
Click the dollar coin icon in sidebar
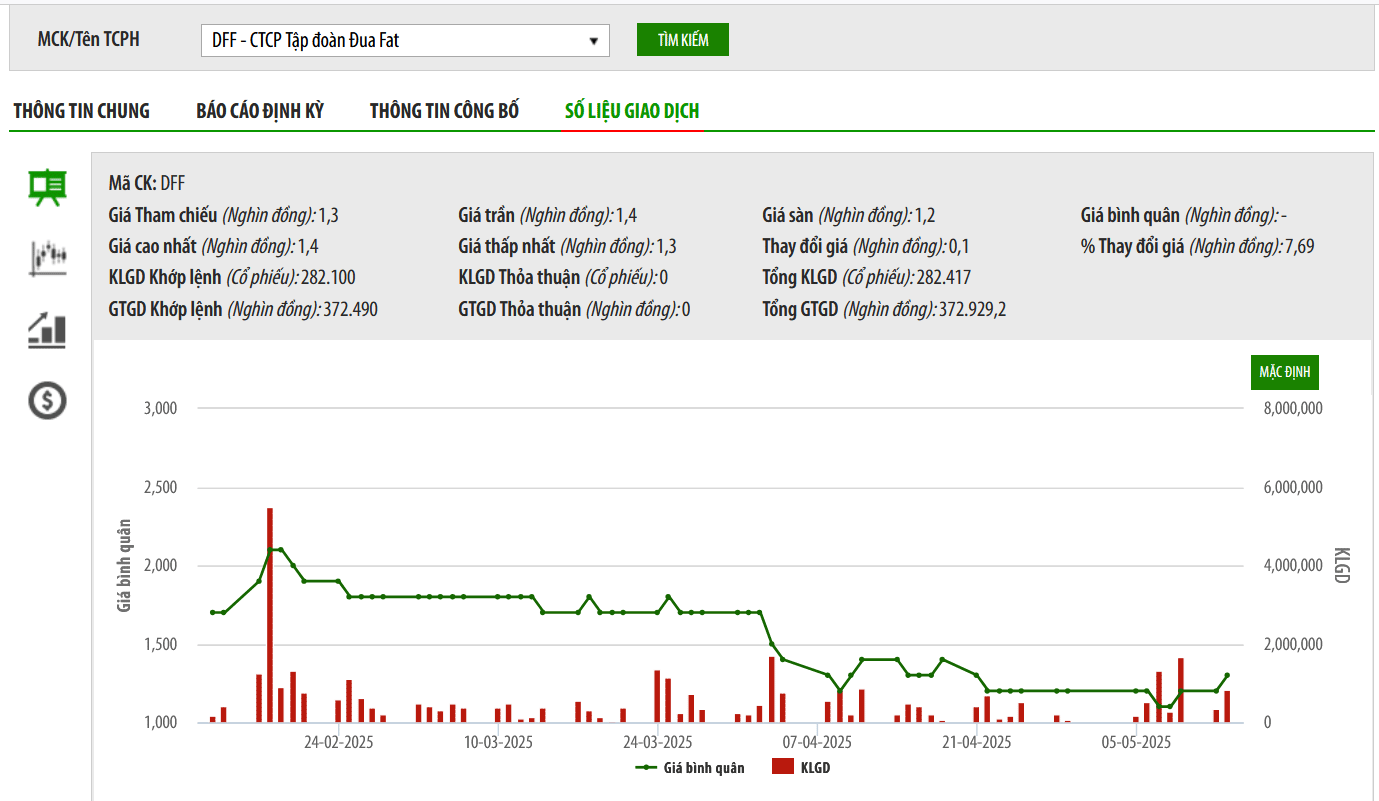47,401
